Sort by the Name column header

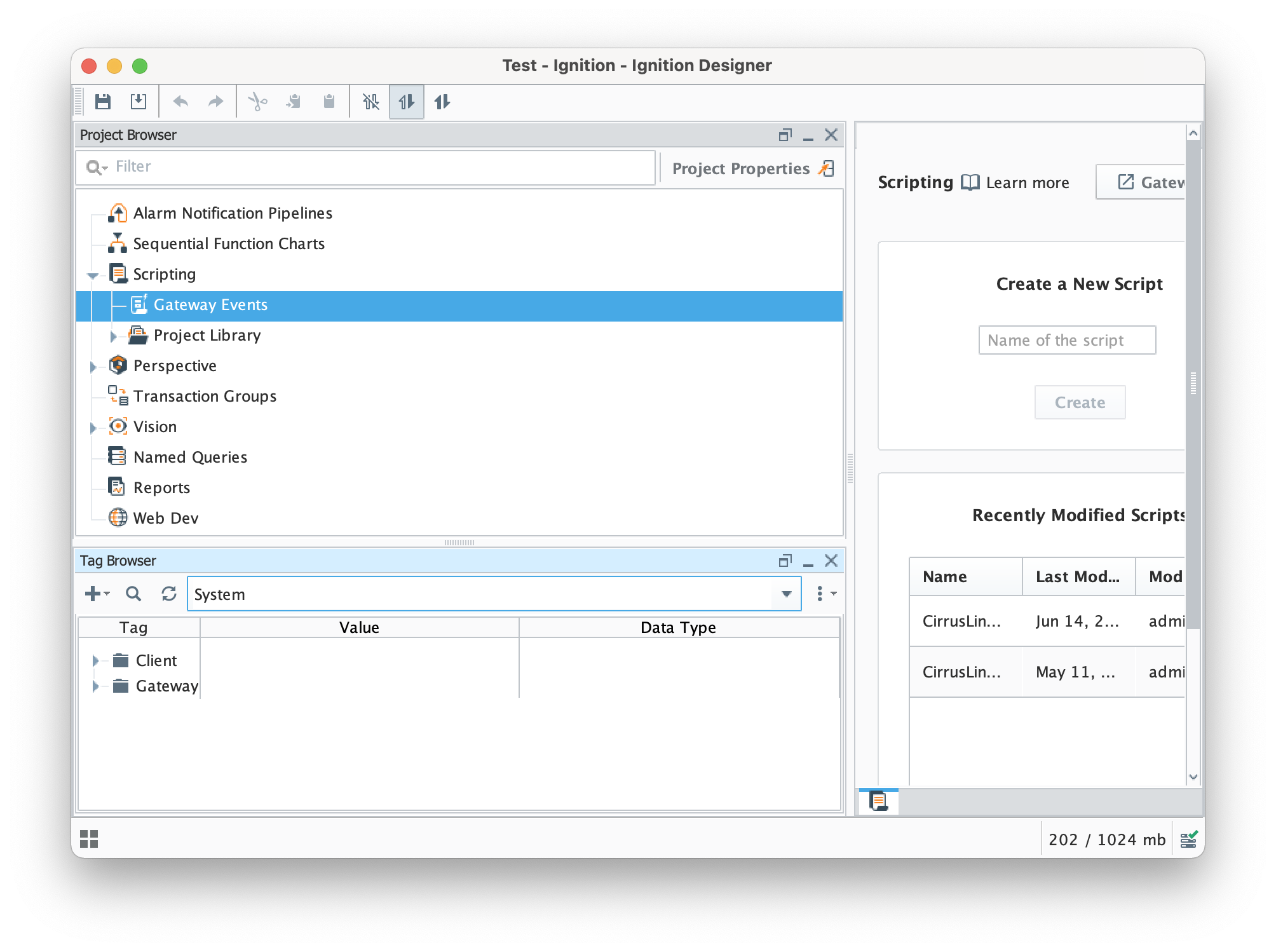pyautogui.click(x=965, y=577)
